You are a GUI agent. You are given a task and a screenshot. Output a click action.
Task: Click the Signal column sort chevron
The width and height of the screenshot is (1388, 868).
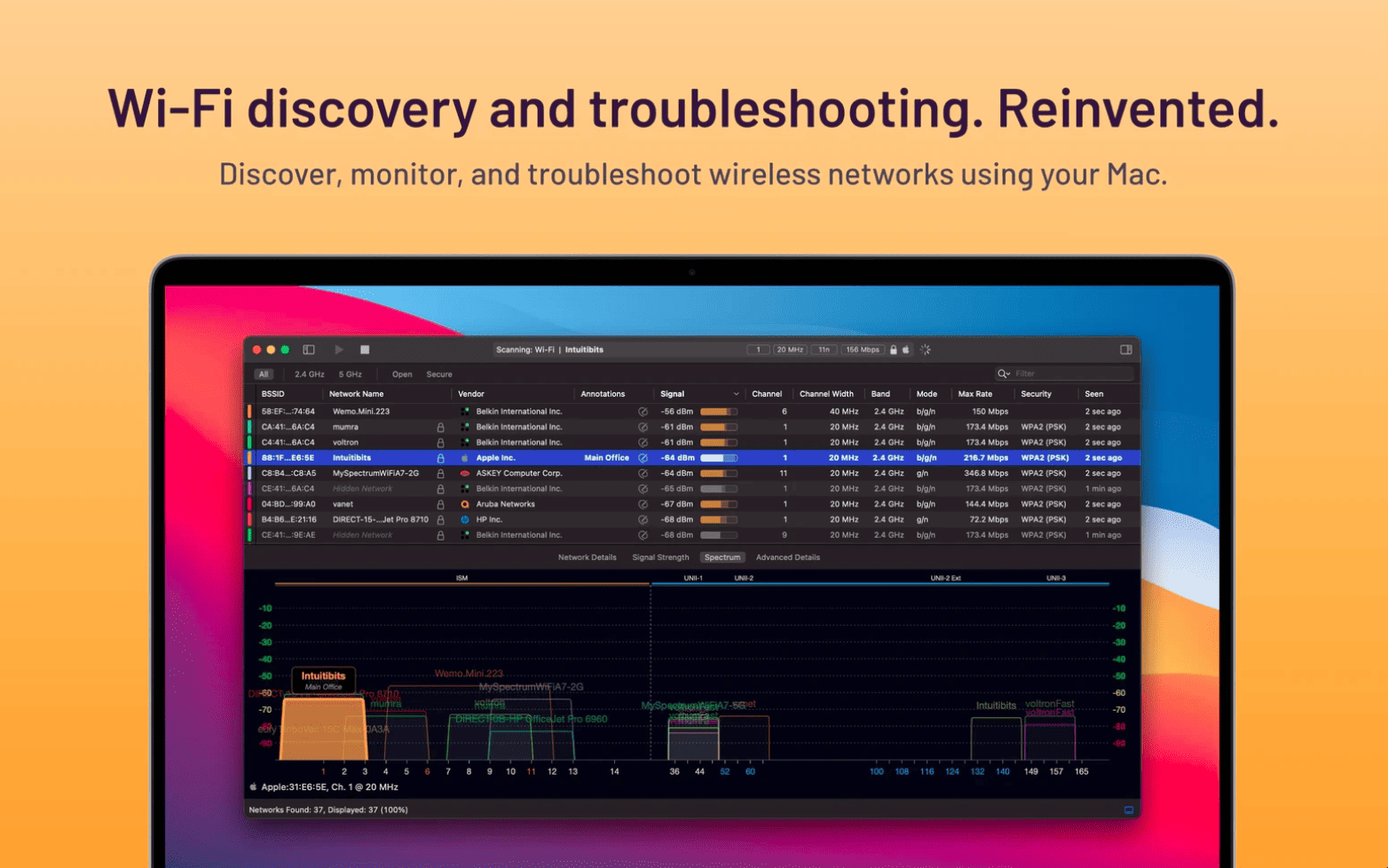(736, 394)
